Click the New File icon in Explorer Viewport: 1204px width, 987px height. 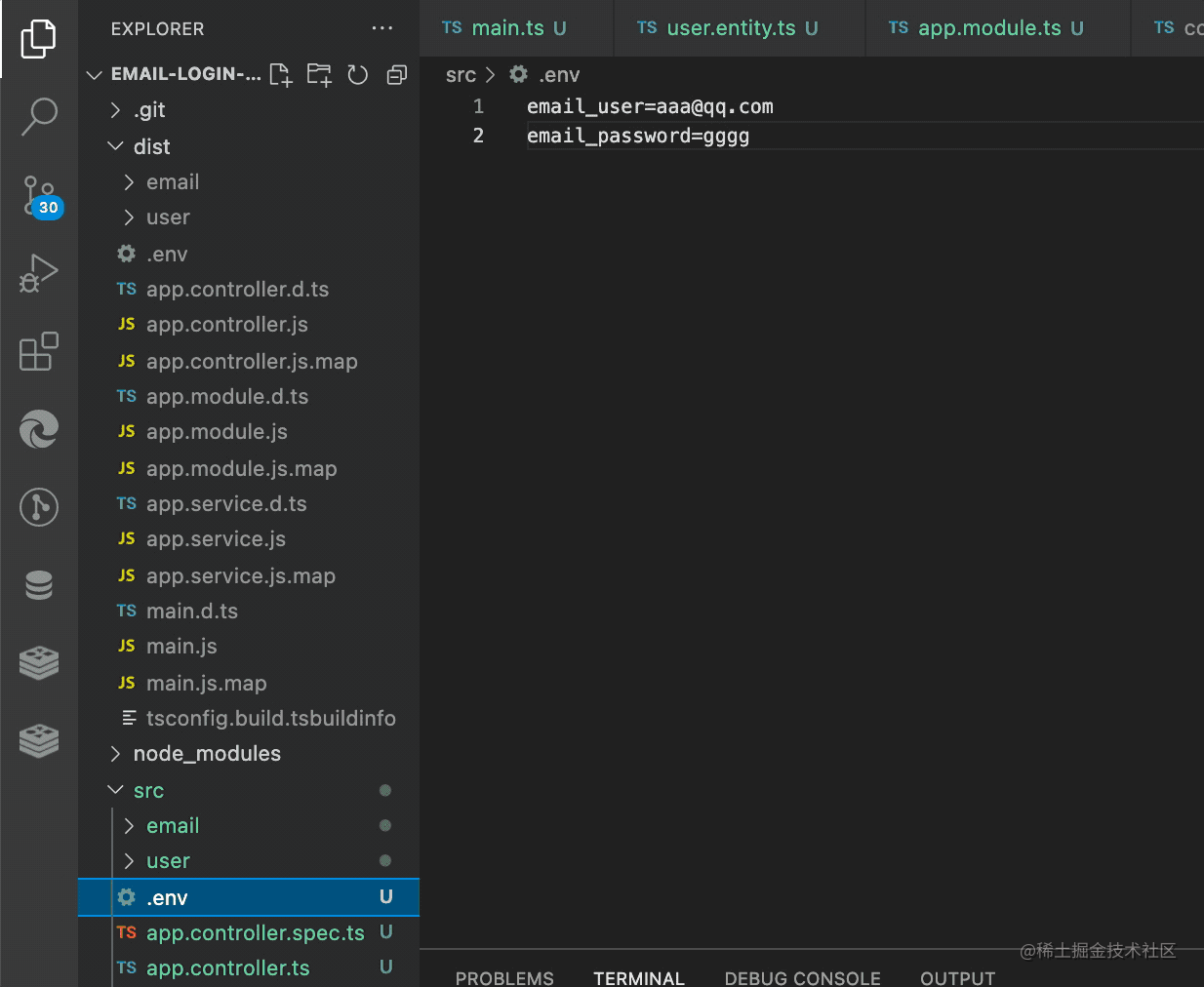pyautogui.click(x=280, y=75)
